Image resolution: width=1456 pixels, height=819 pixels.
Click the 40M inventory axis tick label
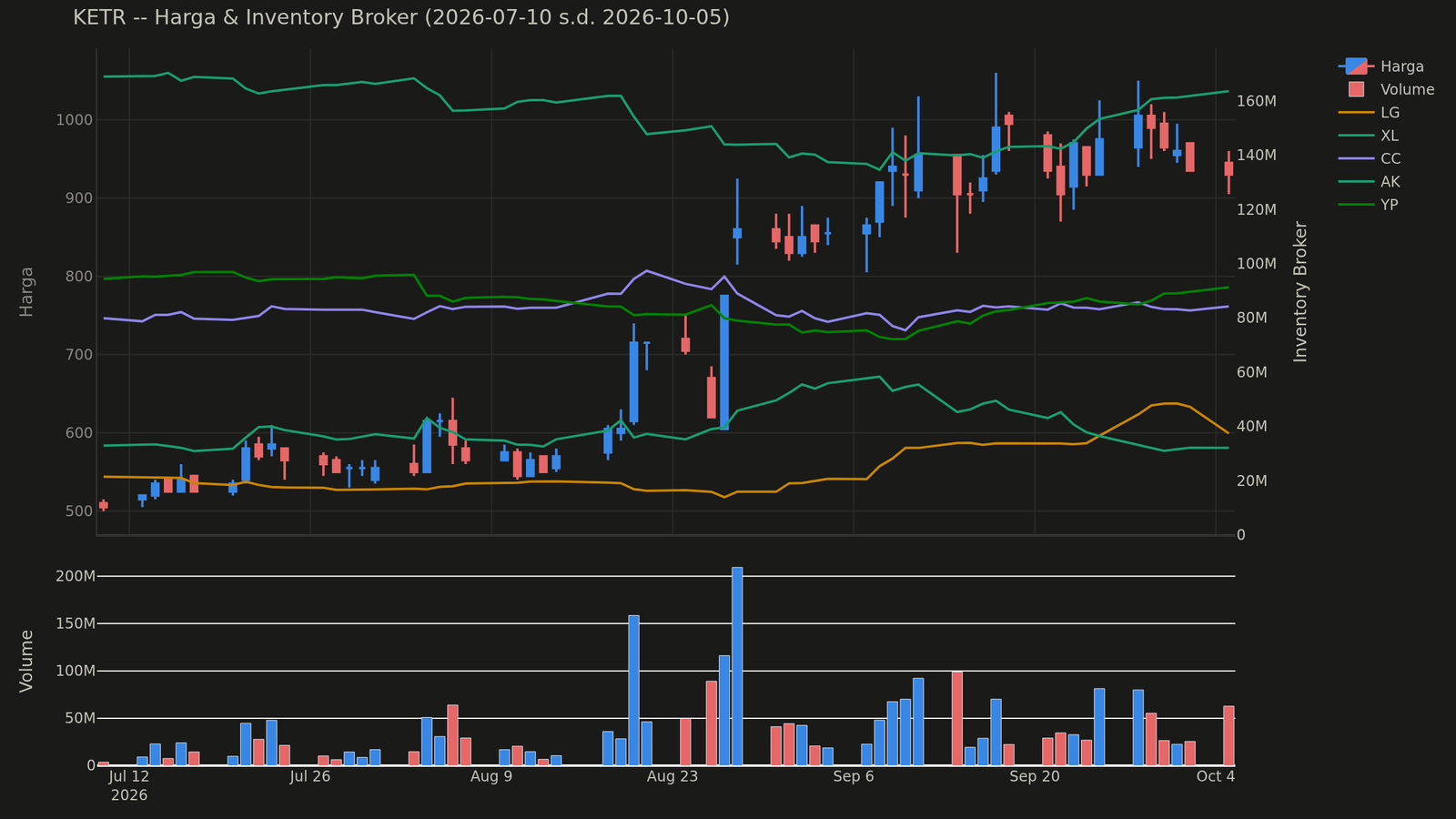1252,427
